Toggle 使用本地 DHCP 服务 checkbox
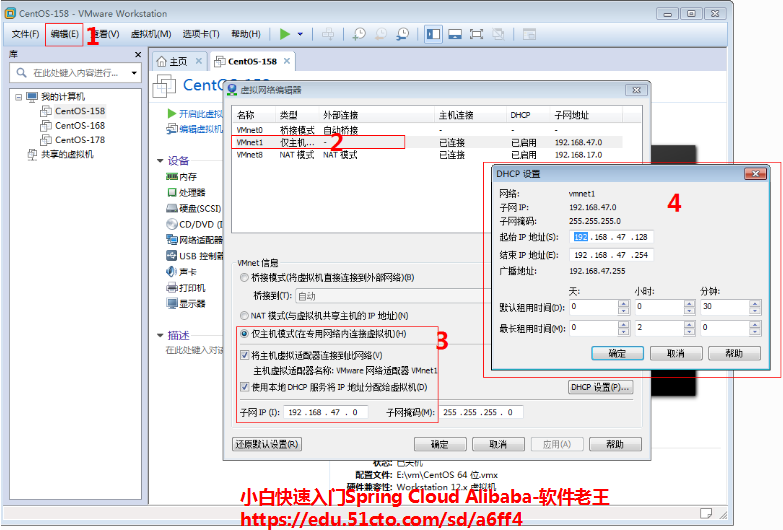This screenshot has width=783, height=530. pyautogui.click(x=244, y=387)
